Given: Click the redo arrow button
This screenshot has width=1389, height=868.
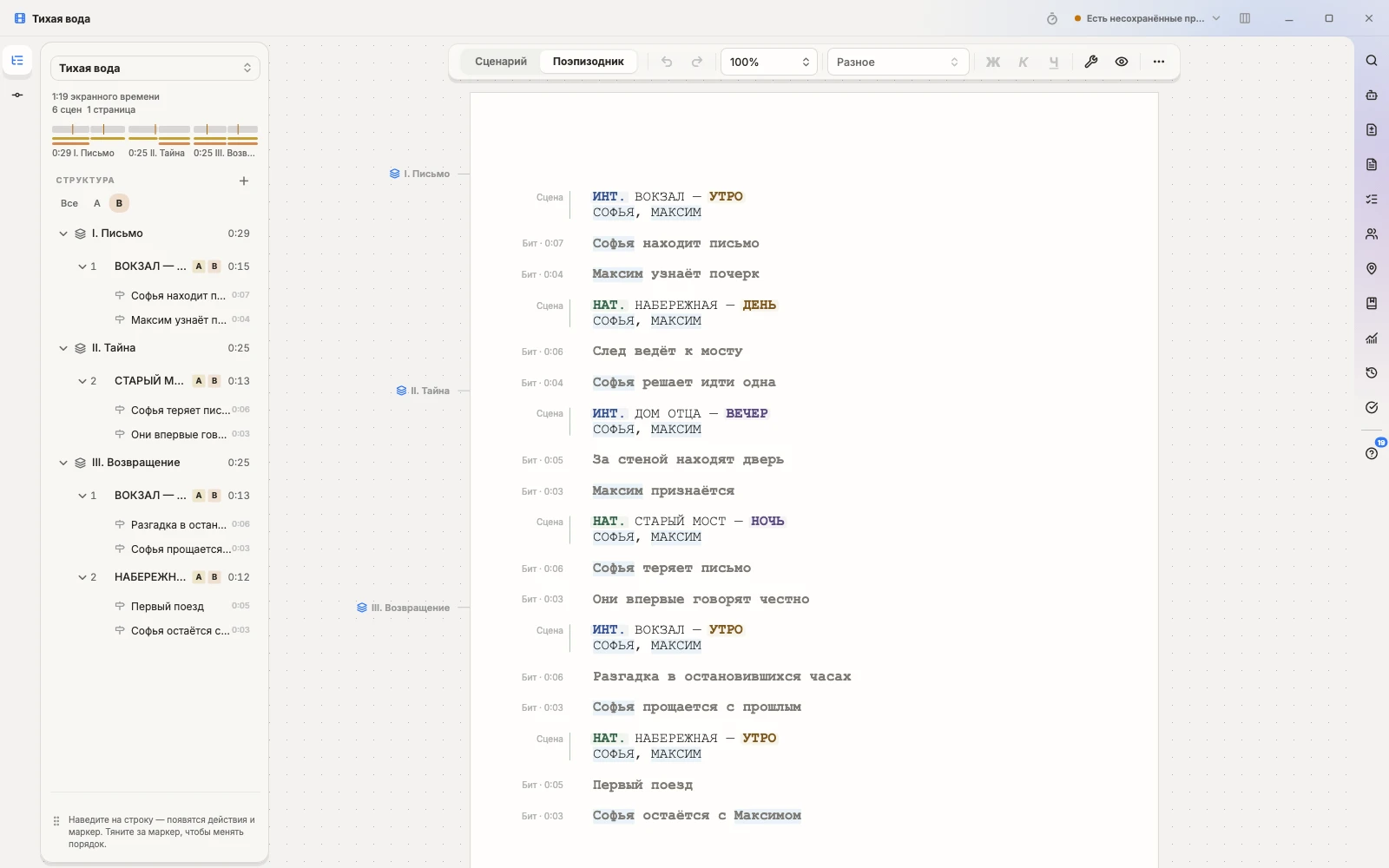Looking at the screenshot, I should (x=697, y=62).
